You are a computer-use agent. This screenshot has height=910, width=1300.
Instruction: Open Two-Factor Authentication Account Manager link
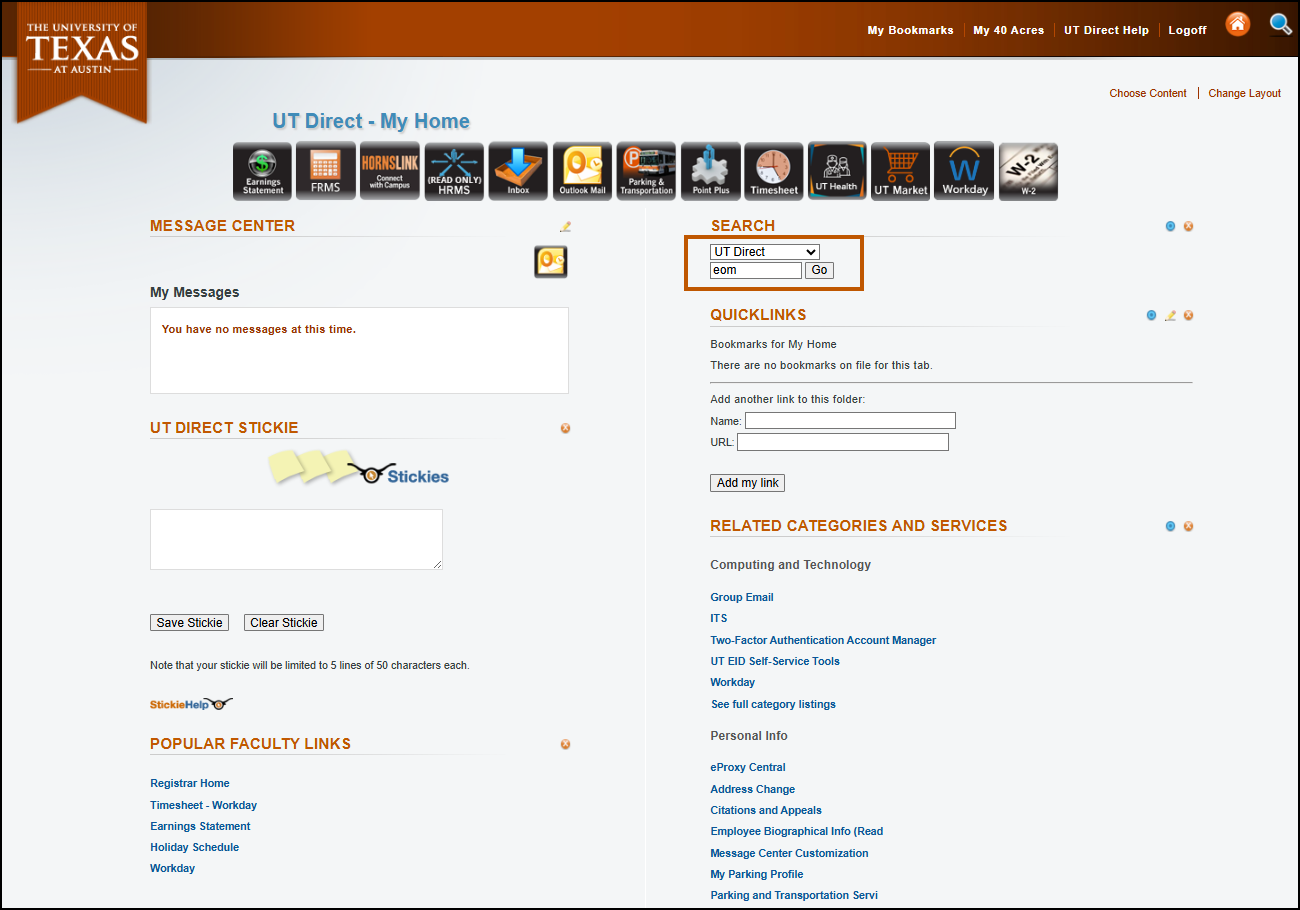tap(823, 640)
